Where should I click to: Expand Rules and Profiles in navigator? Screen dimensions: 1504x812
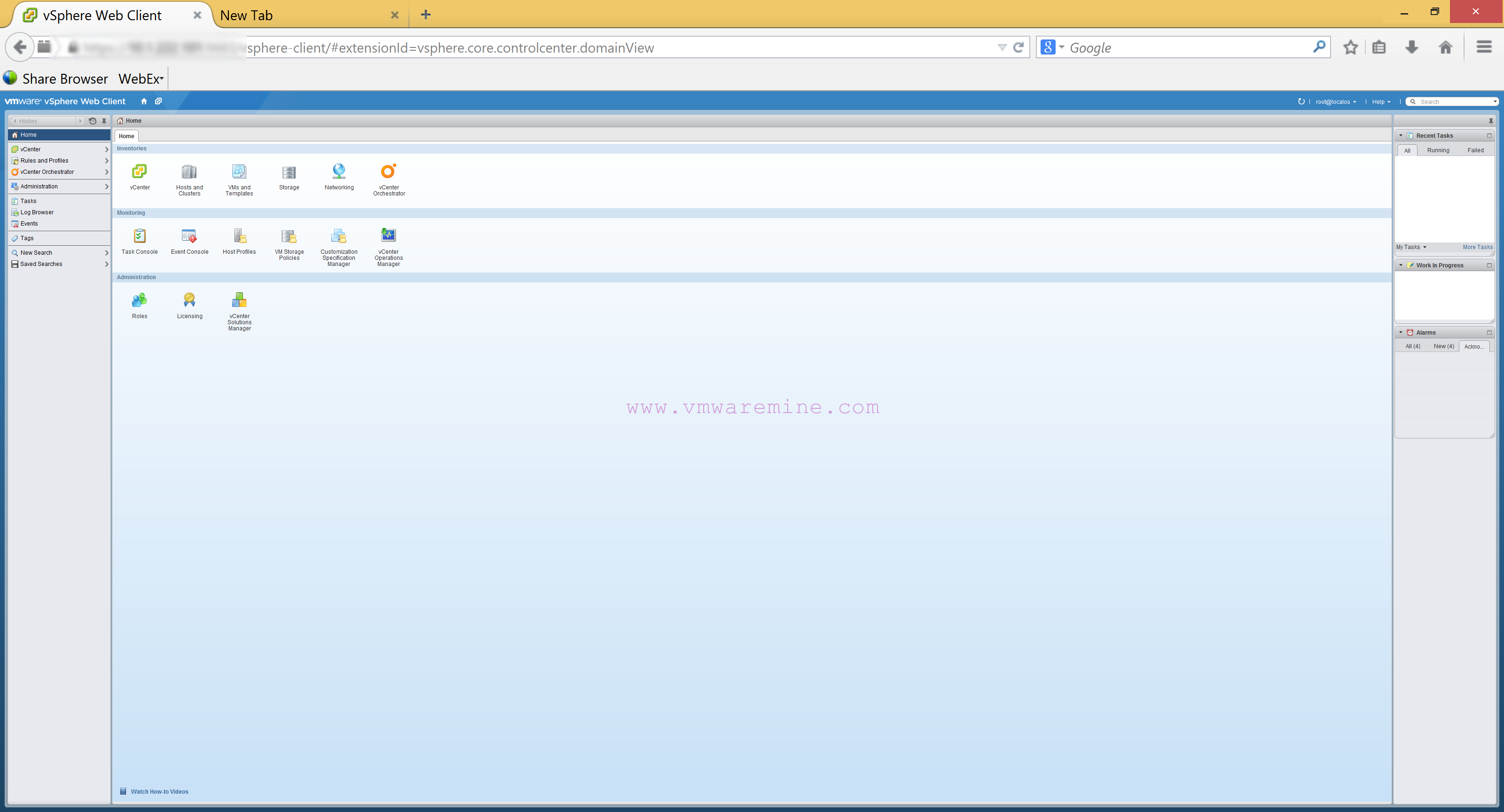(106, 161)
